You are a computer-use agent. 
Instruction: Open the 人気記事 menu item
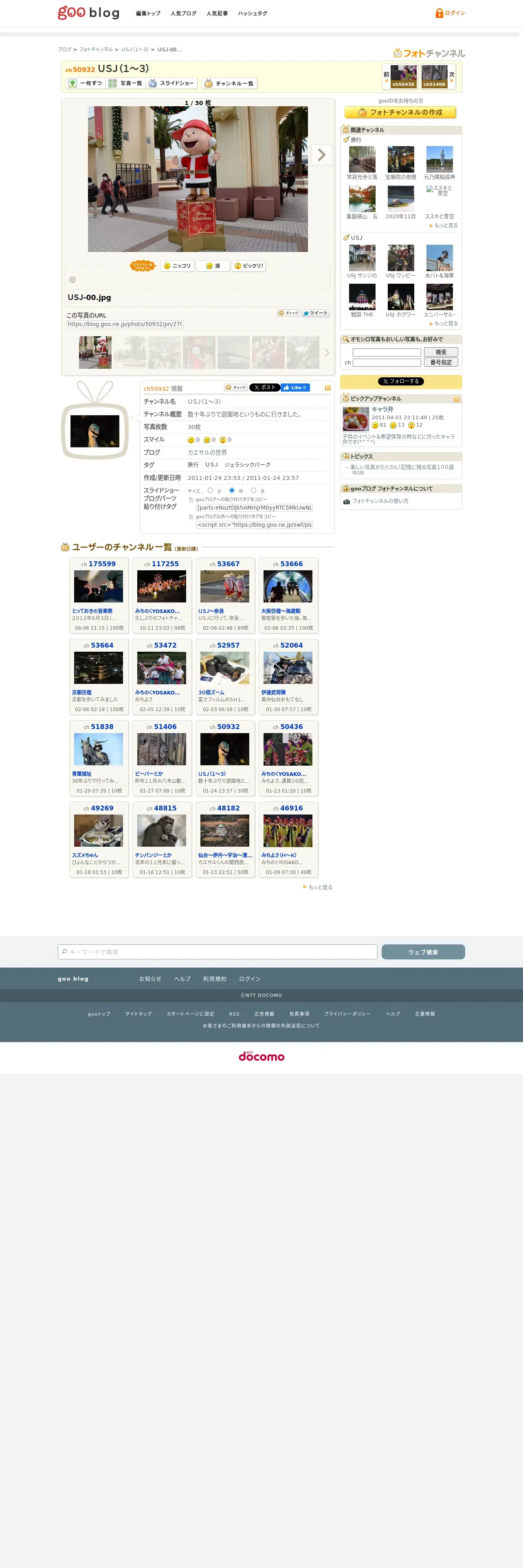pos(217,13)
